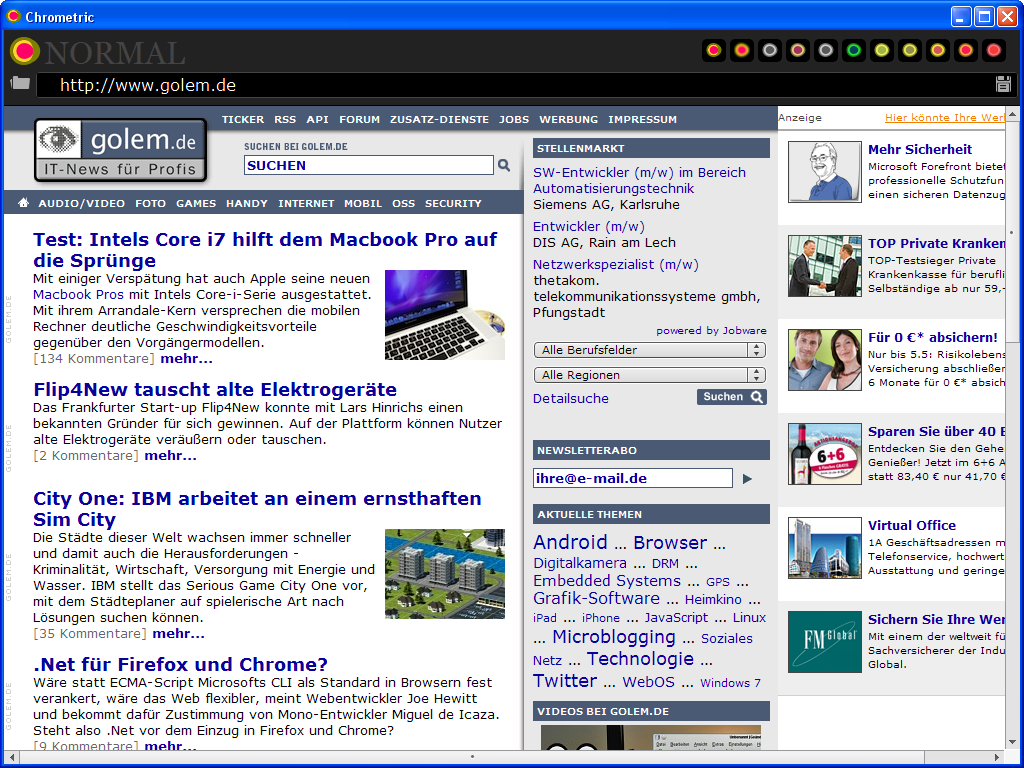
Task: Open the Virtual Office ad title
Action: pyautogui.click(x=912, y=525)
